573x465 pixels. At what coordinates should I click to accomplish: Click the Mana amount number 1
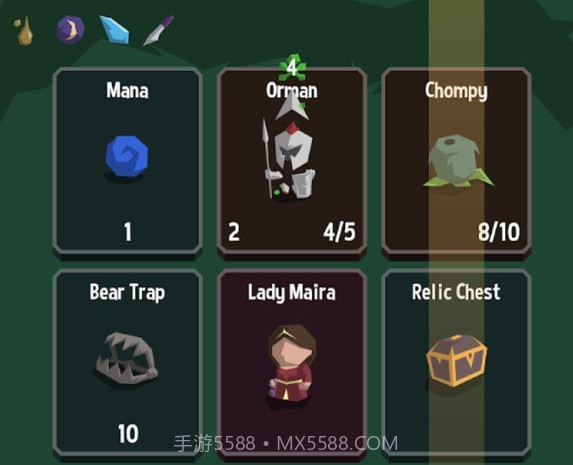128,232
